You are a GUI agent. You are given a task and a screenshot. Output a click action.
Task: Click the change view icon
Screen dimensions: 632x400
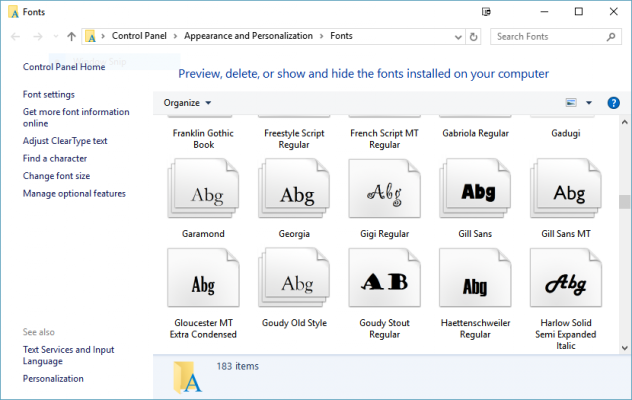tap(571, 103)
